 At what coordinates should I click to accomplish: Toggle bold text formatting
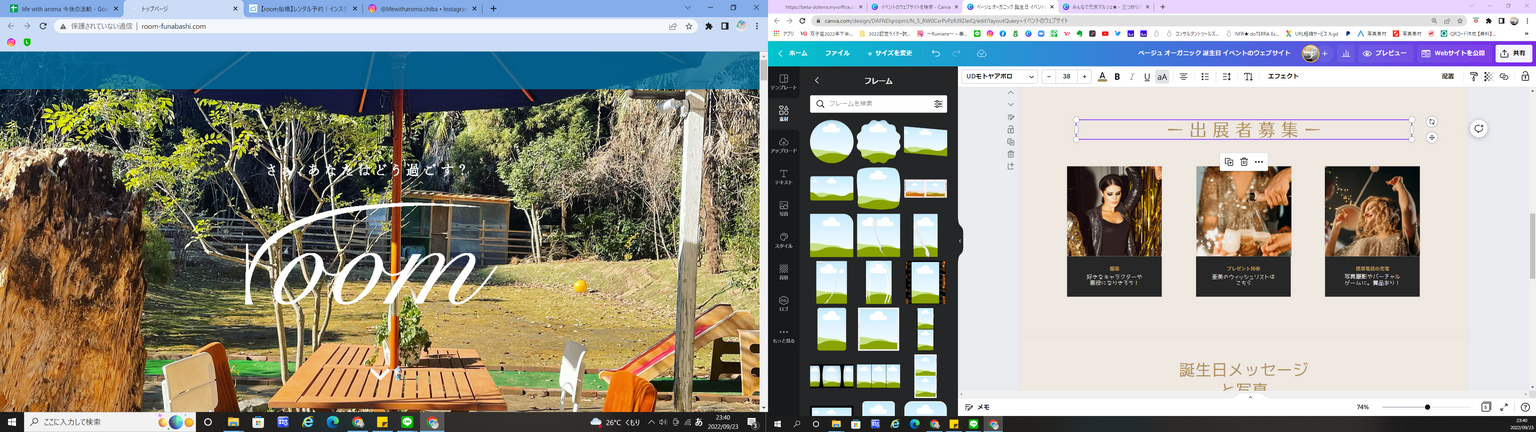pos(1117,76)
